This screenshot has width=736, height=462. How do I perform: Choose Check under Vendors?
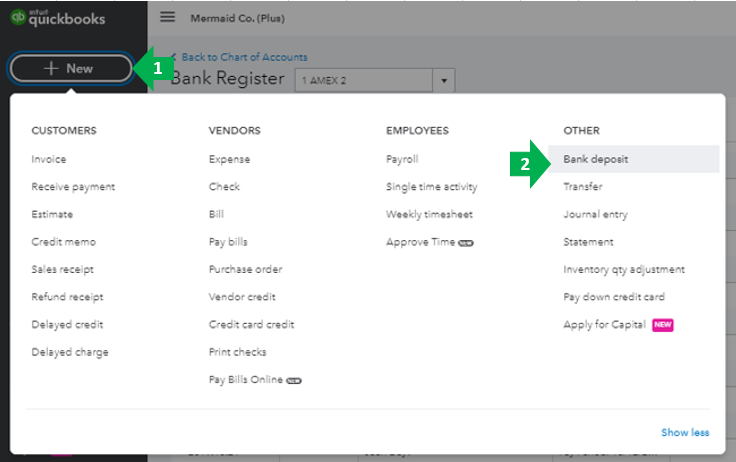click(x=224, y=187)
